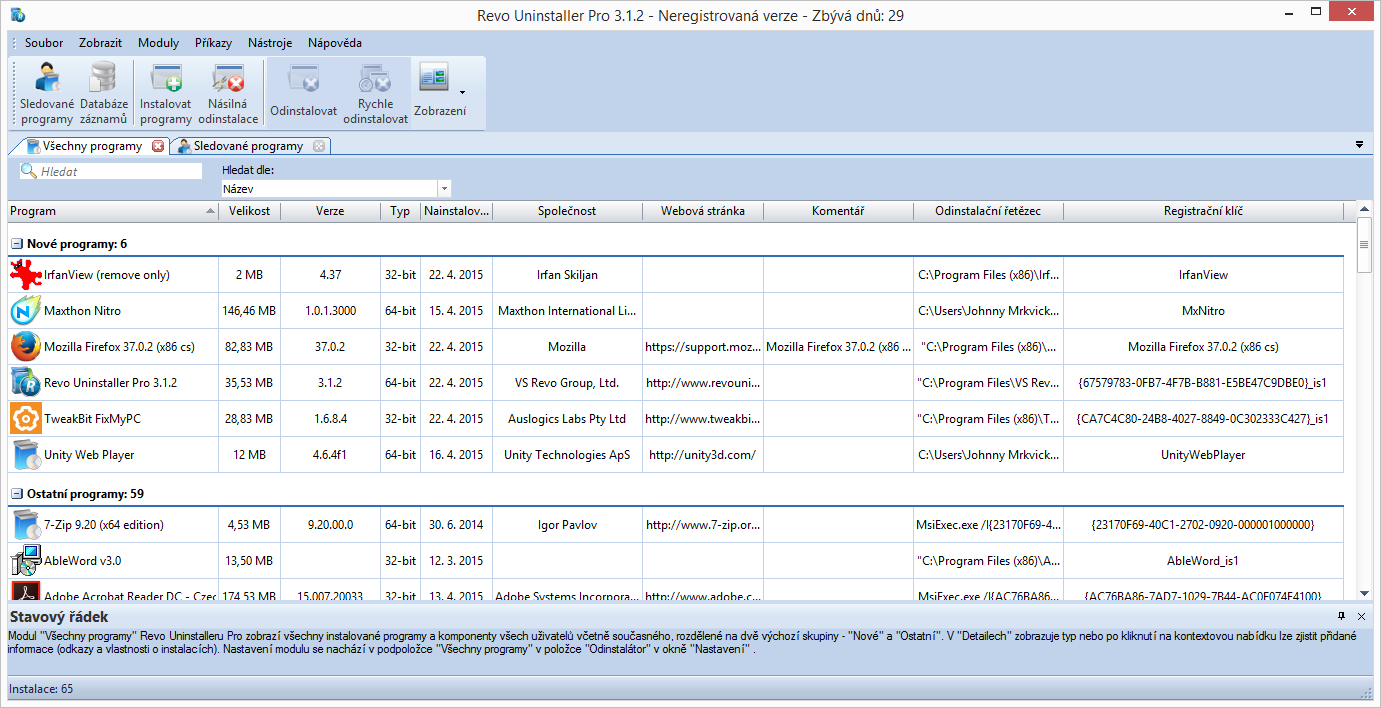Close the Všechny programy tab
This screenshot has width=1381, height=708.
157,146
